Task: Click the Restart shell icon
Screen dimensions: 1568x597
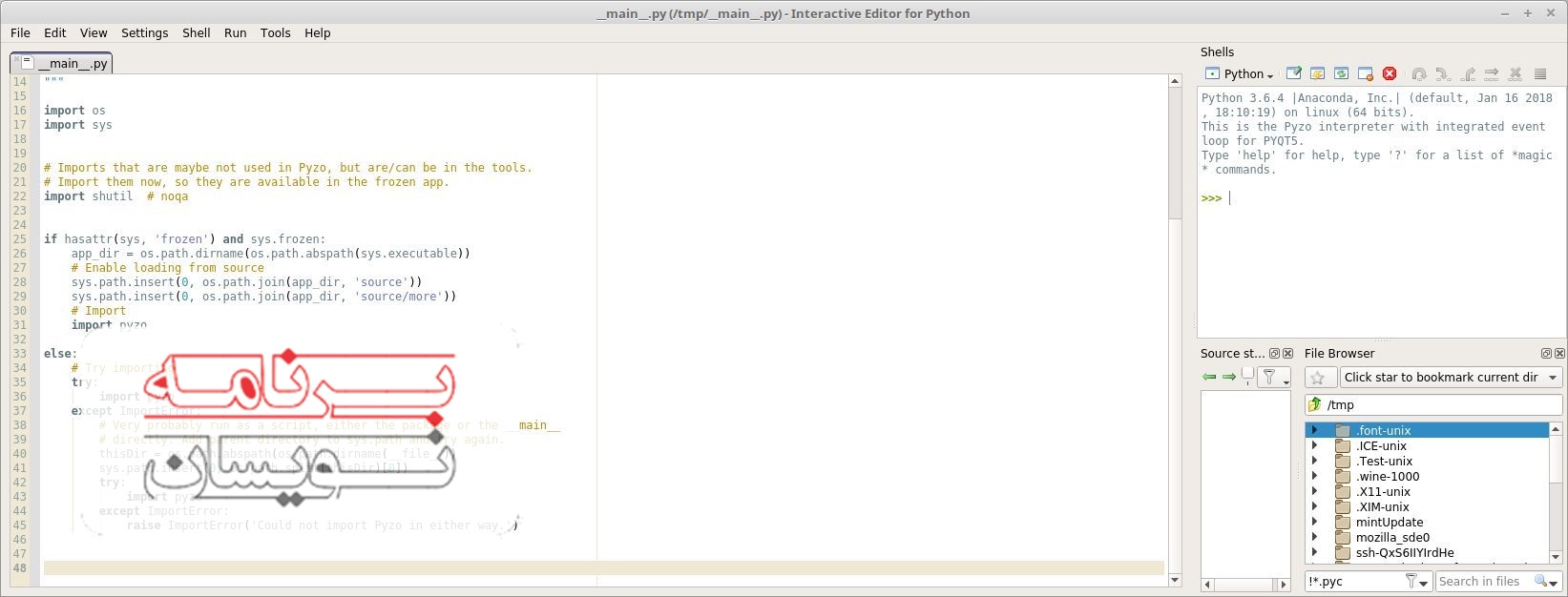Action: click(x=1341, y=73)
